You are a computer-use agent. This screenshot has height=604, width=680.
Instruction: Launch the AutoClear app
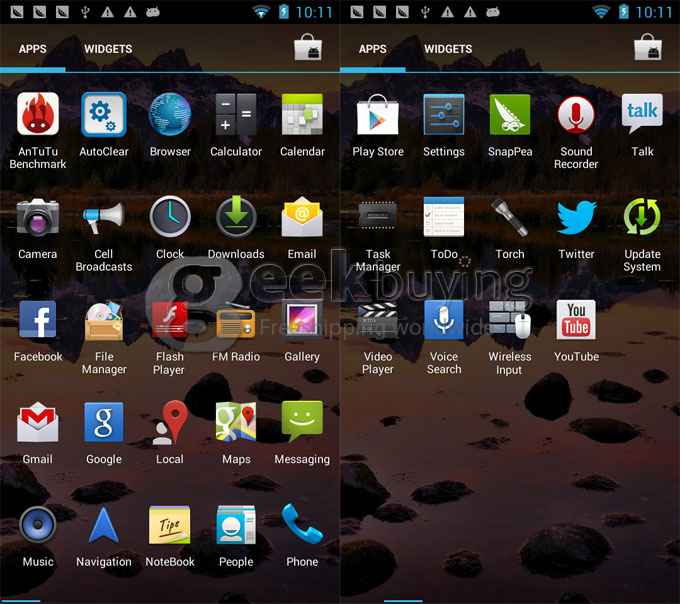104,114
